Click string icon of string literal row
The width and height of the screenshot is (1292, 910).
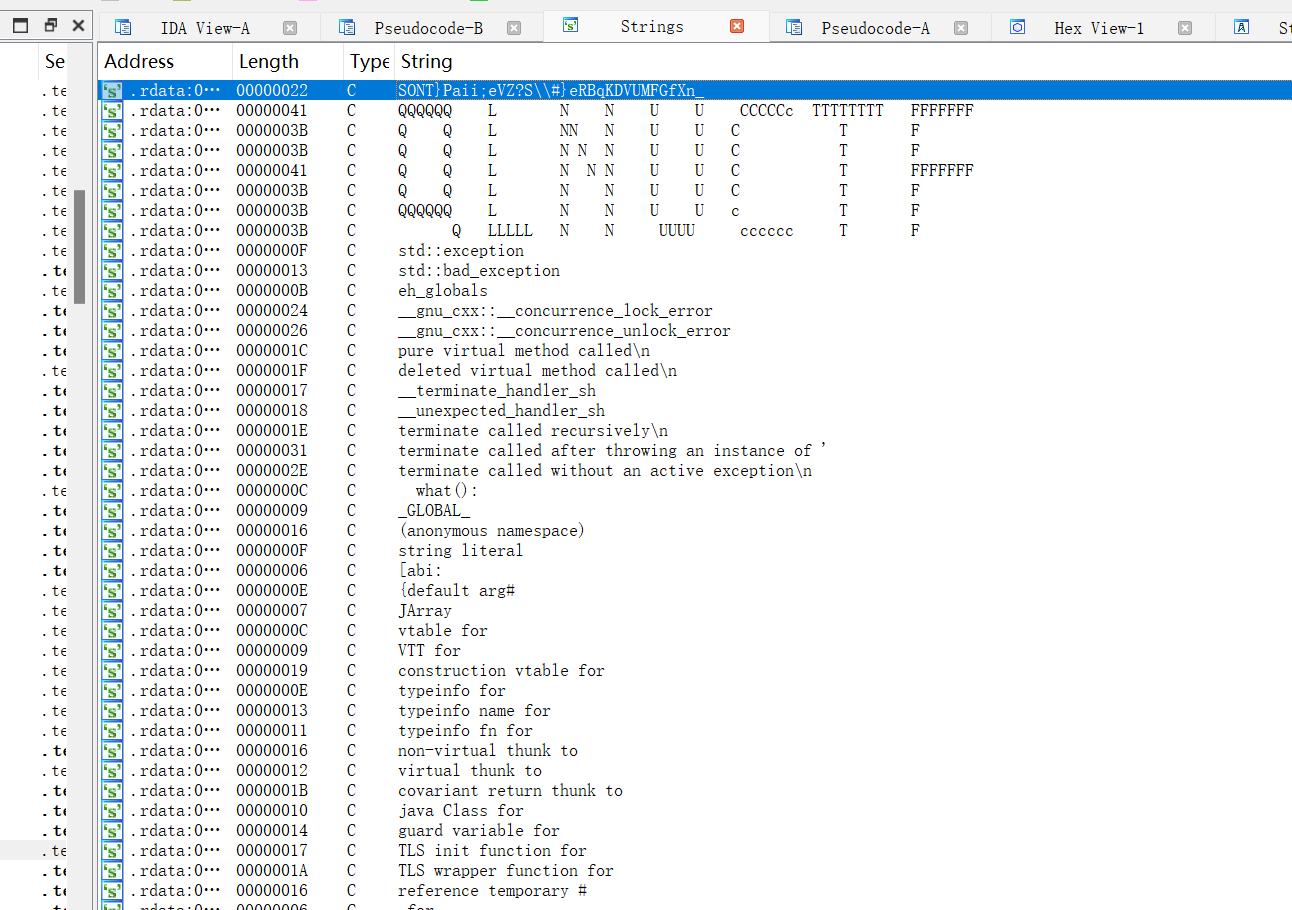pyautogui.click(x=113, y=551)
